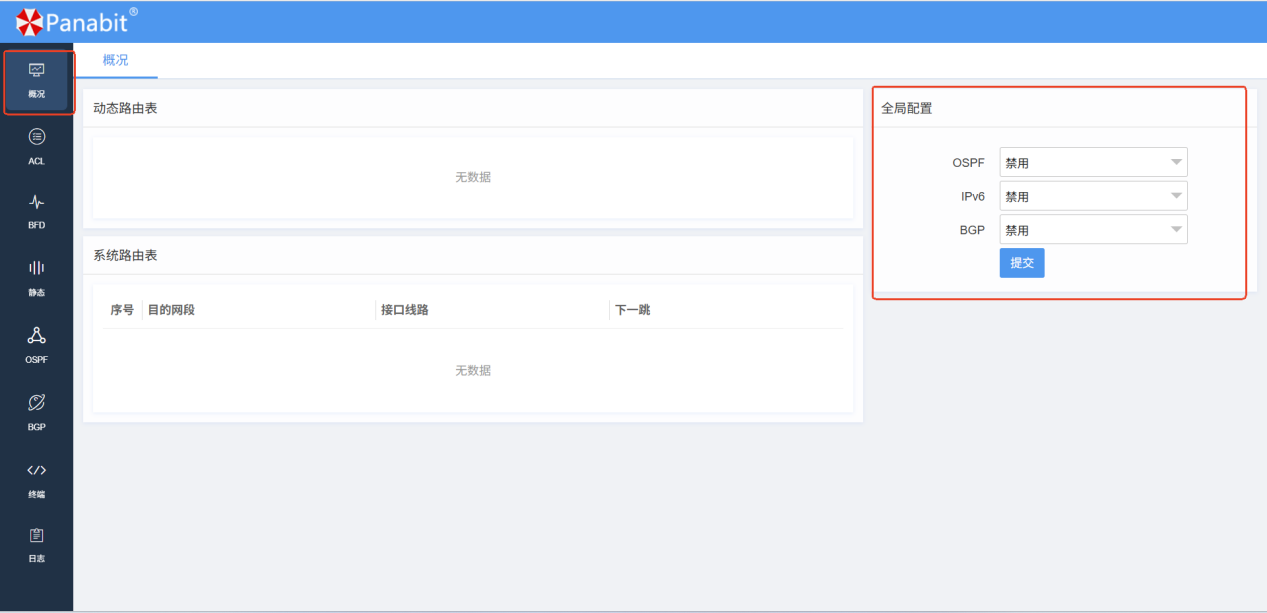
Task: Click the 序号 column header
Action: click(x=122, y=310)
